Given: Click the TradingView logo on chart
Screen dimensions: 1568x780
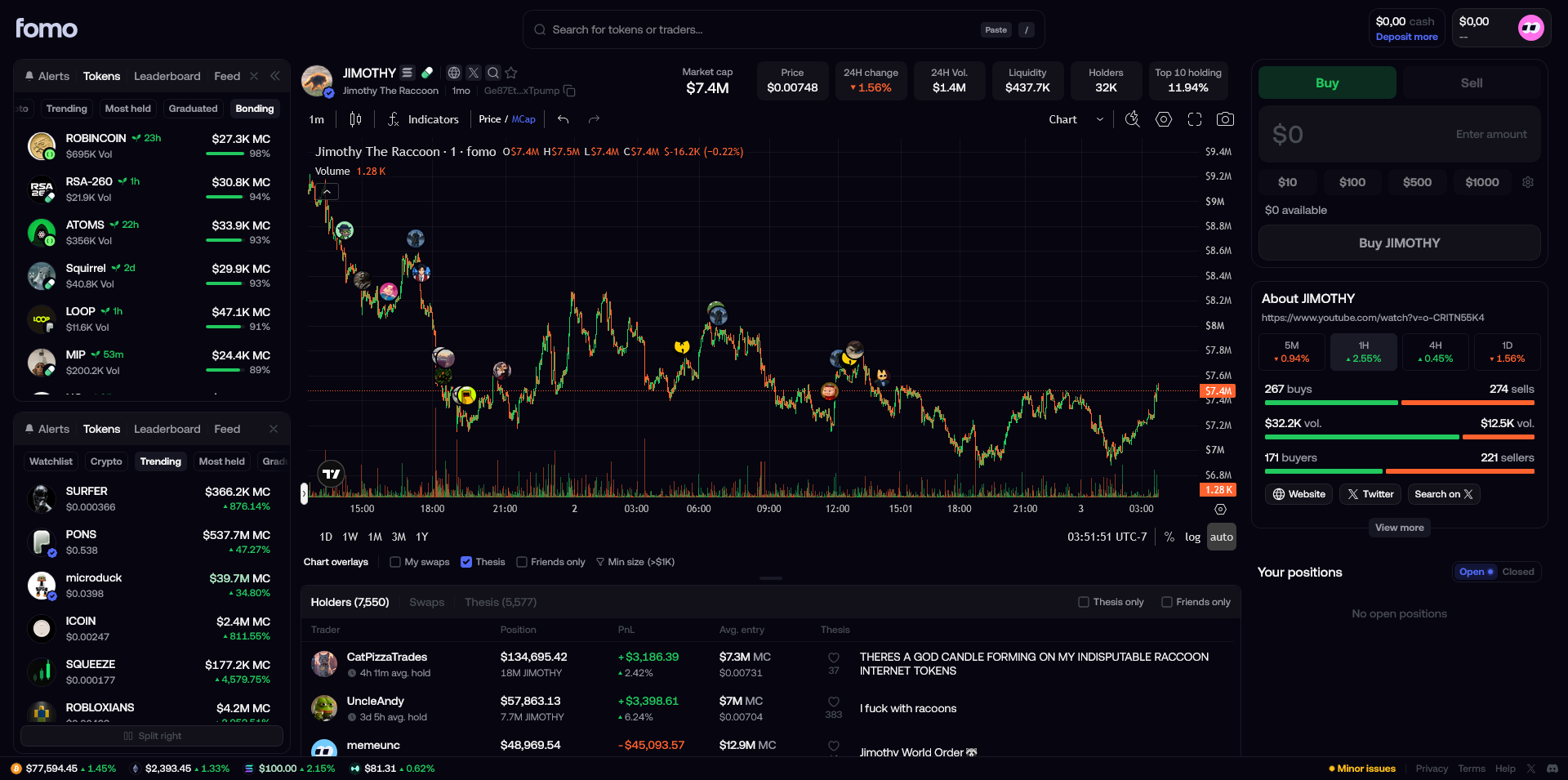Looking at the screenshot, I should pos(331,474).
